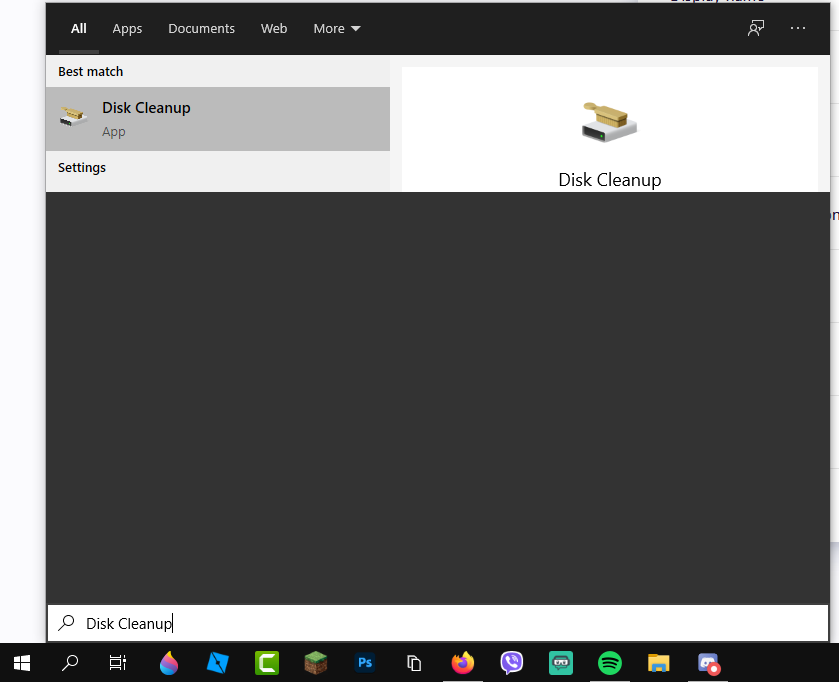Open Spotify from the taskbar
This screenshot has width=839, height=682.
pyautogui.click(x=609, y=663)
